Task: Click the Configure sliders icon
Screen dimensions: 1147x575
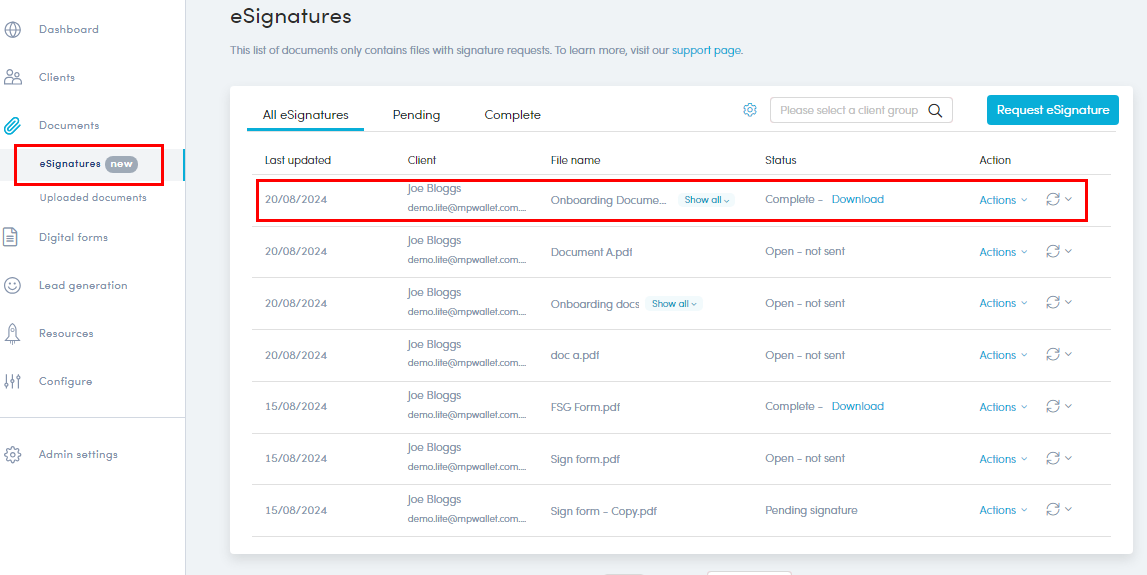Action: (x=13, y=381)
